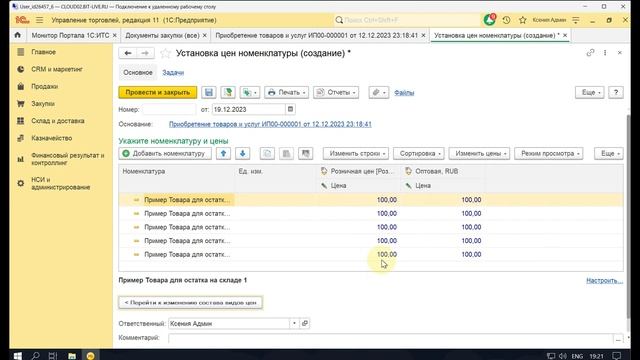Save document with floppy disk icon
640x360 pixels.
pyautogui.click(x=209, y=92)
